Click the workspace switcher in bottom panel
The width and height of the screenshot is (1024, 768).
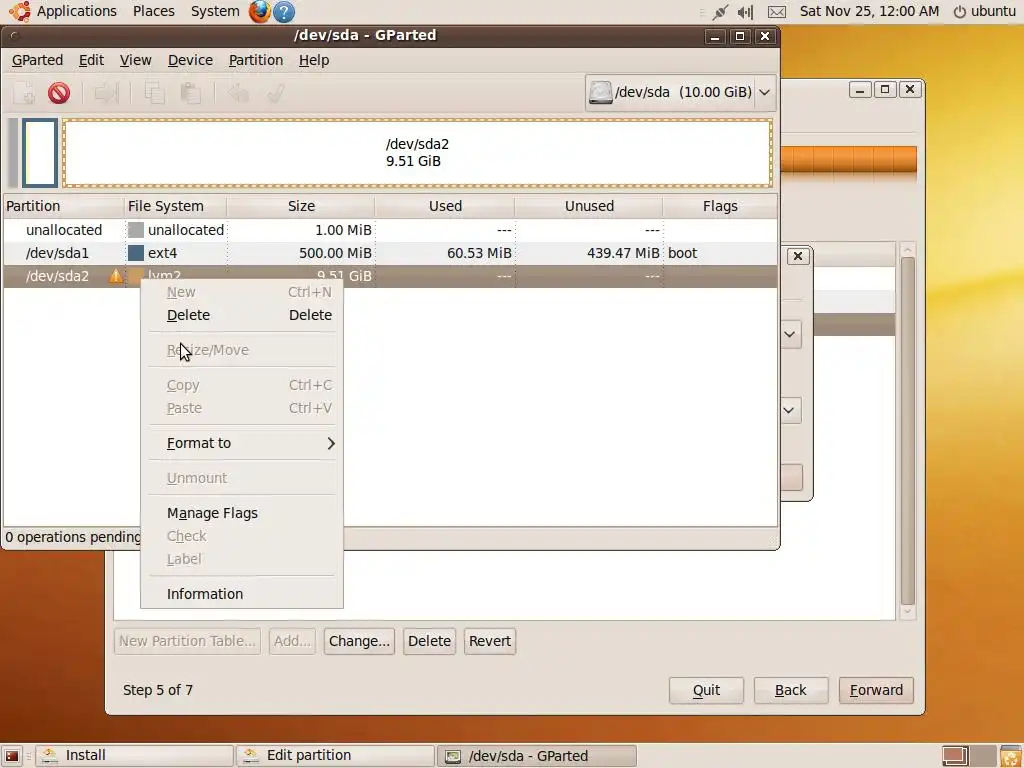tap(968, 756)
